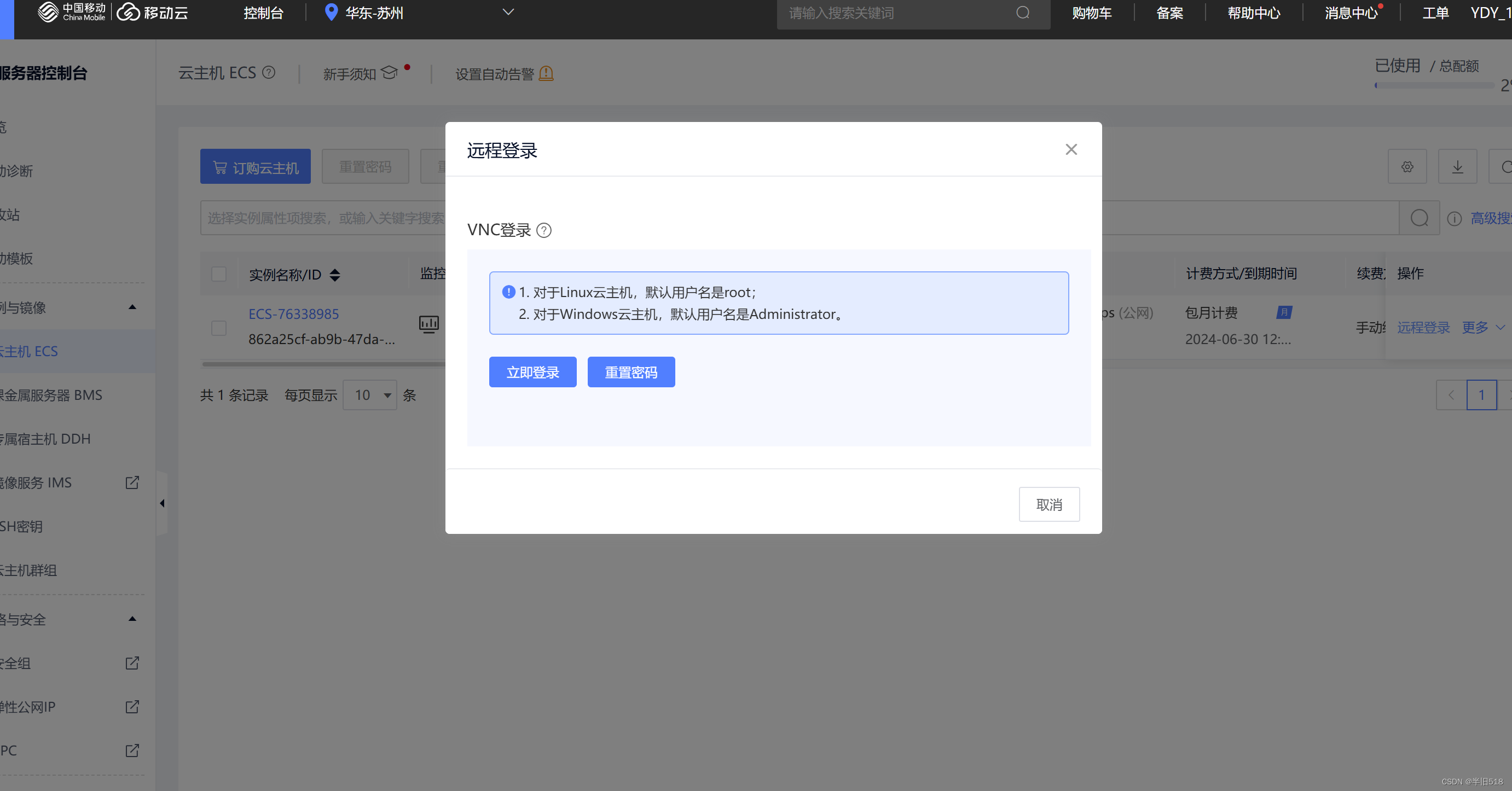1512x791 pixels.
Task: Click the 重置密码 button in dialog
Action: tap(631, 372)
